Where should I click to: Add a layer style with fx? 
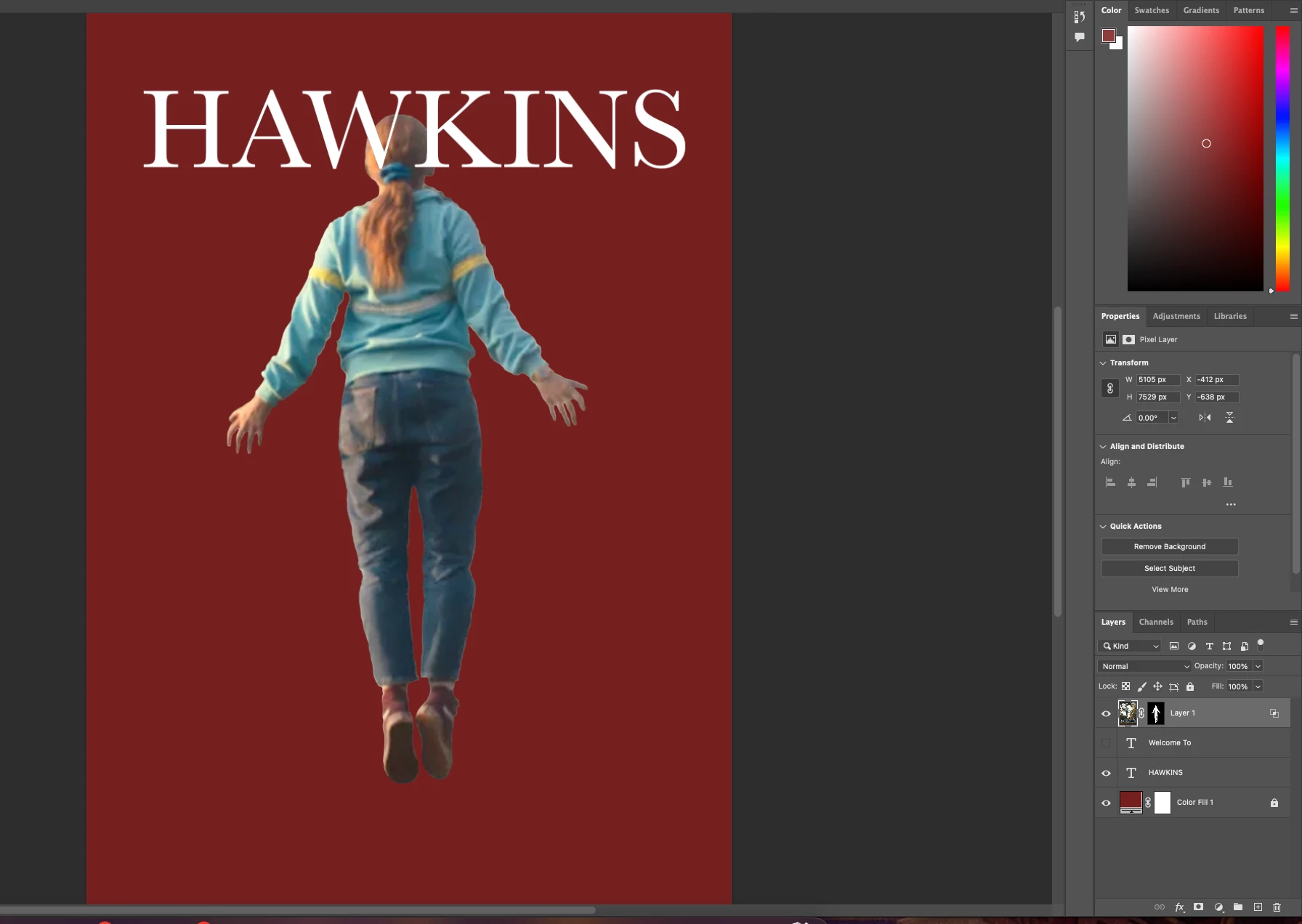(1180, 907)
